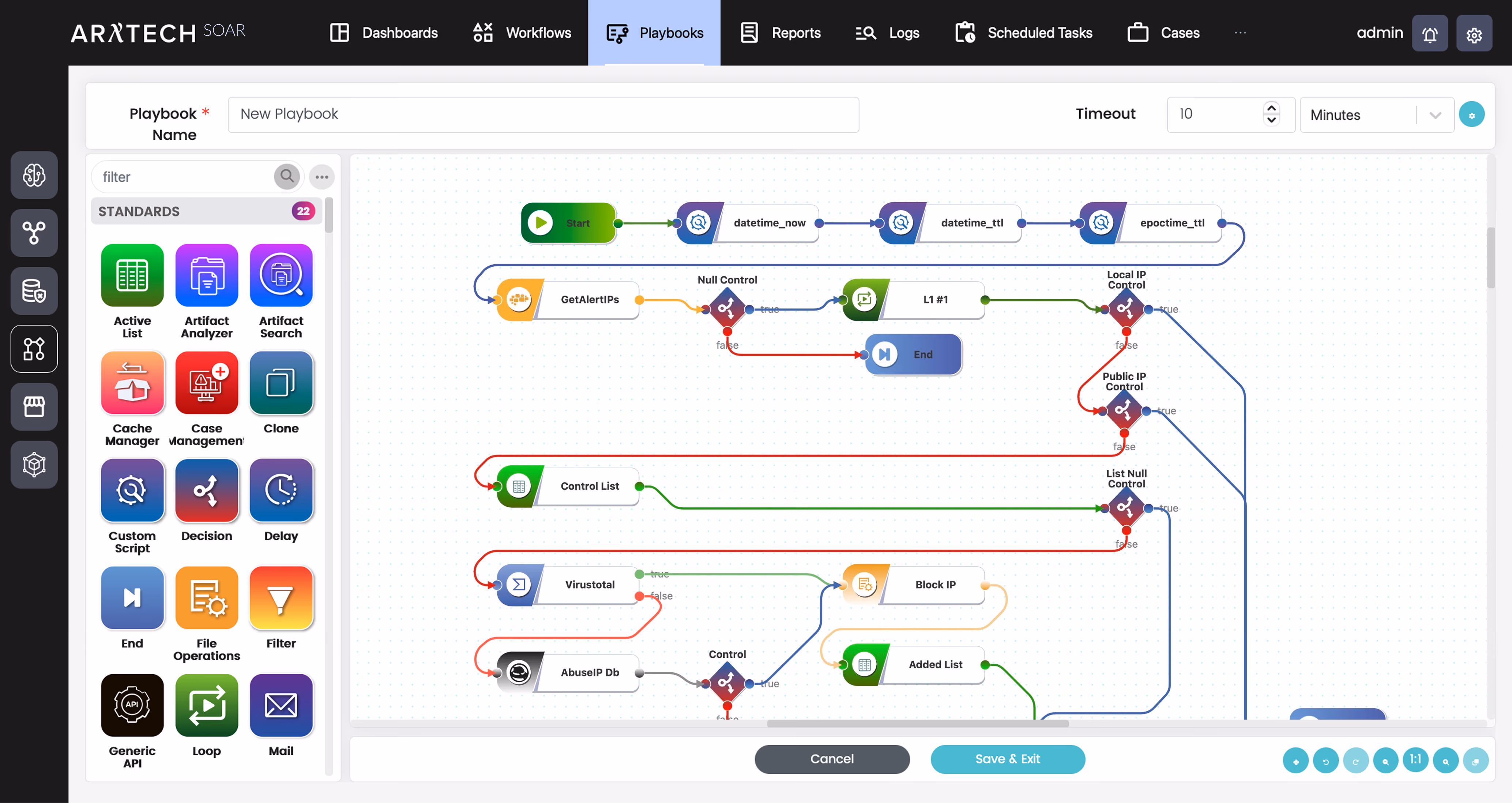Click the copy/duplicate canvas button
The height and width of the screenshot is (803, 1512).
tap(1475, 761)
